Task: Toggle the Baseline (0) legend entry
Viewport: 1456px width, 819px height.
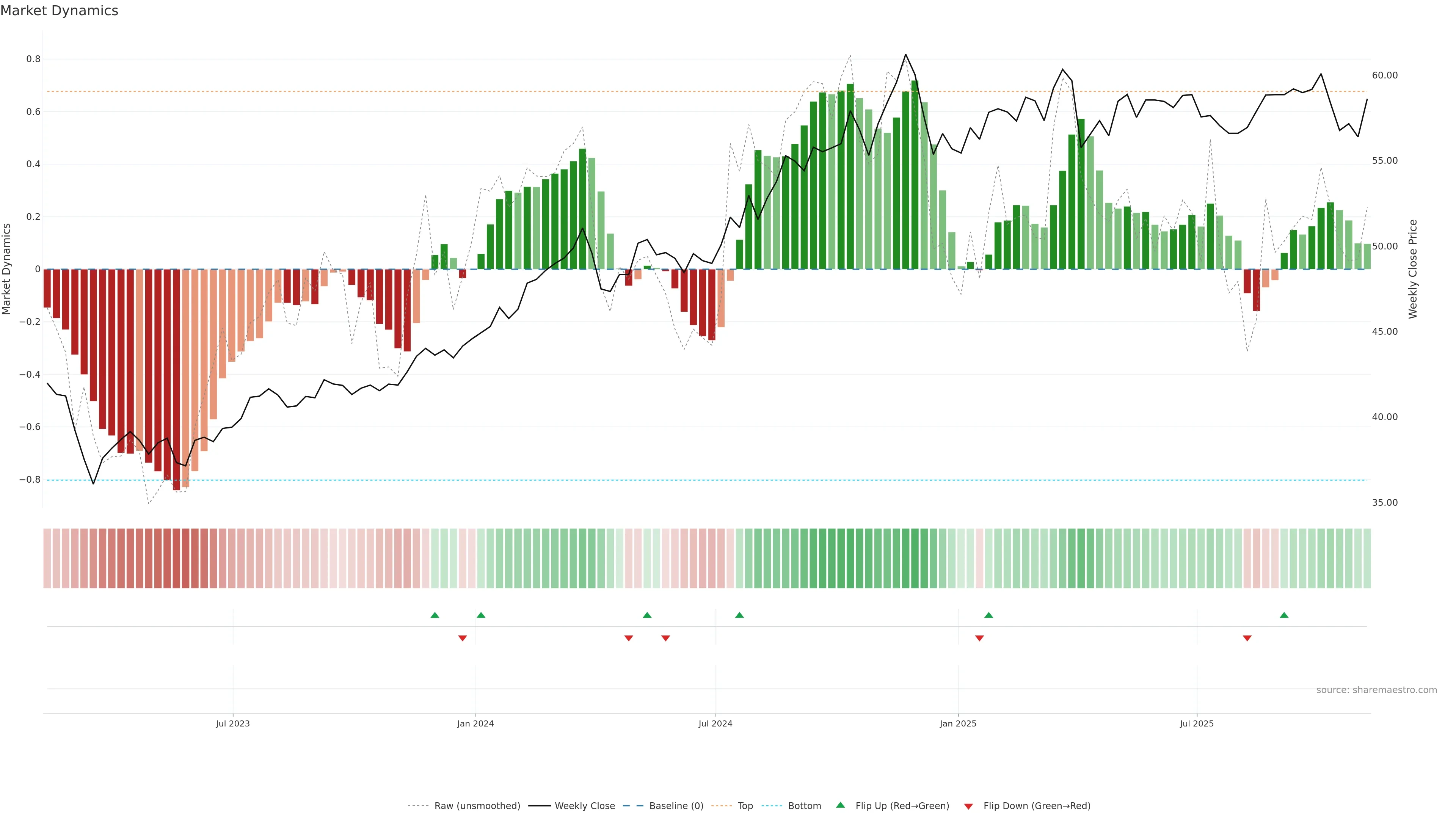Action: [676, 806]
